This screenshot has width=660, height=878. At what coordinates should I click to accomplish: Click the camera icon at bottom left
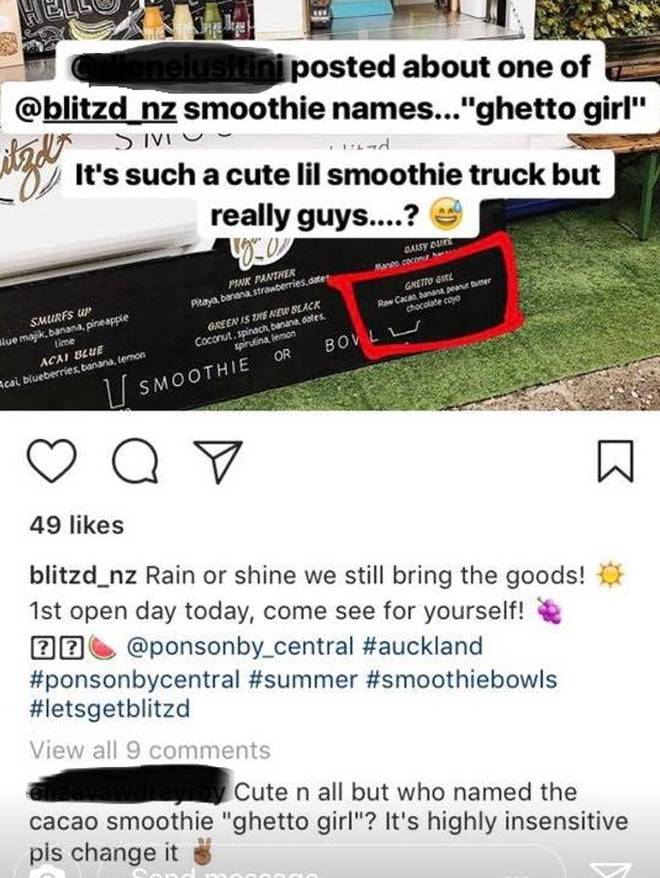click(49, 871)
